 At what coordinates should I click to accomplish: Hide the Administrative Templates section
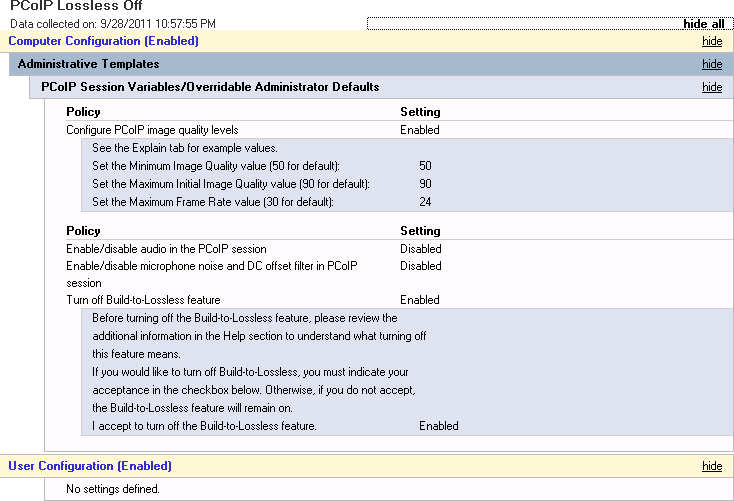click(712, 64)
